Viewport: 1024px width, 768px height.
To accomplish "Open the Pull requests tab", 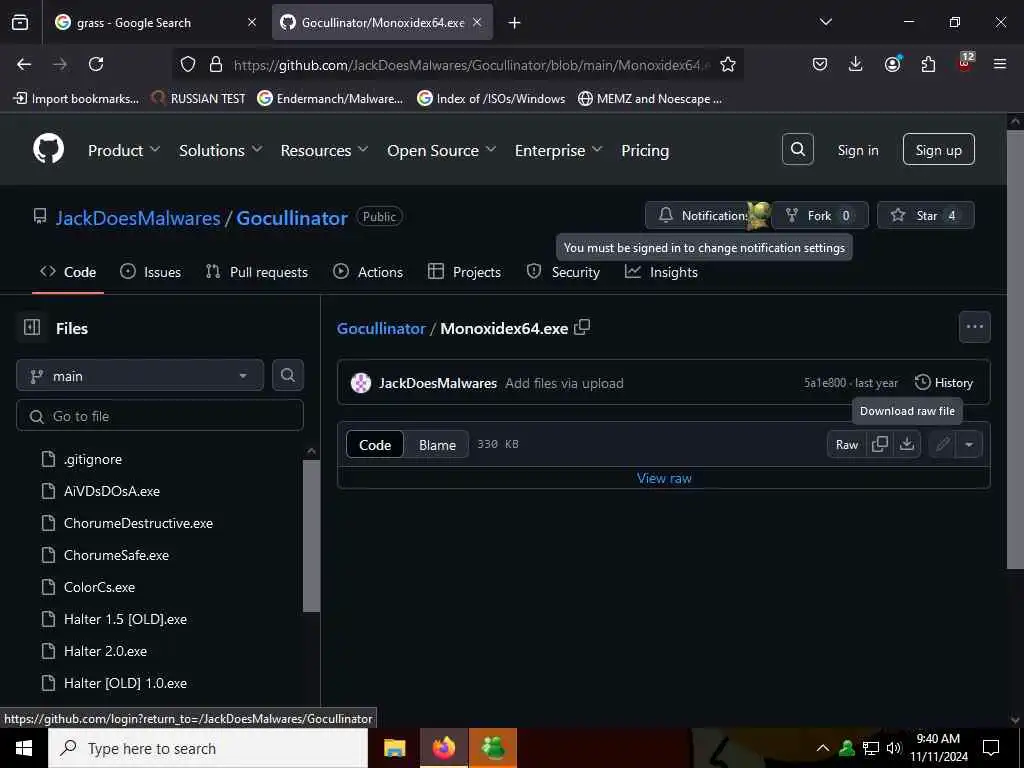I will tap(257, 272).
